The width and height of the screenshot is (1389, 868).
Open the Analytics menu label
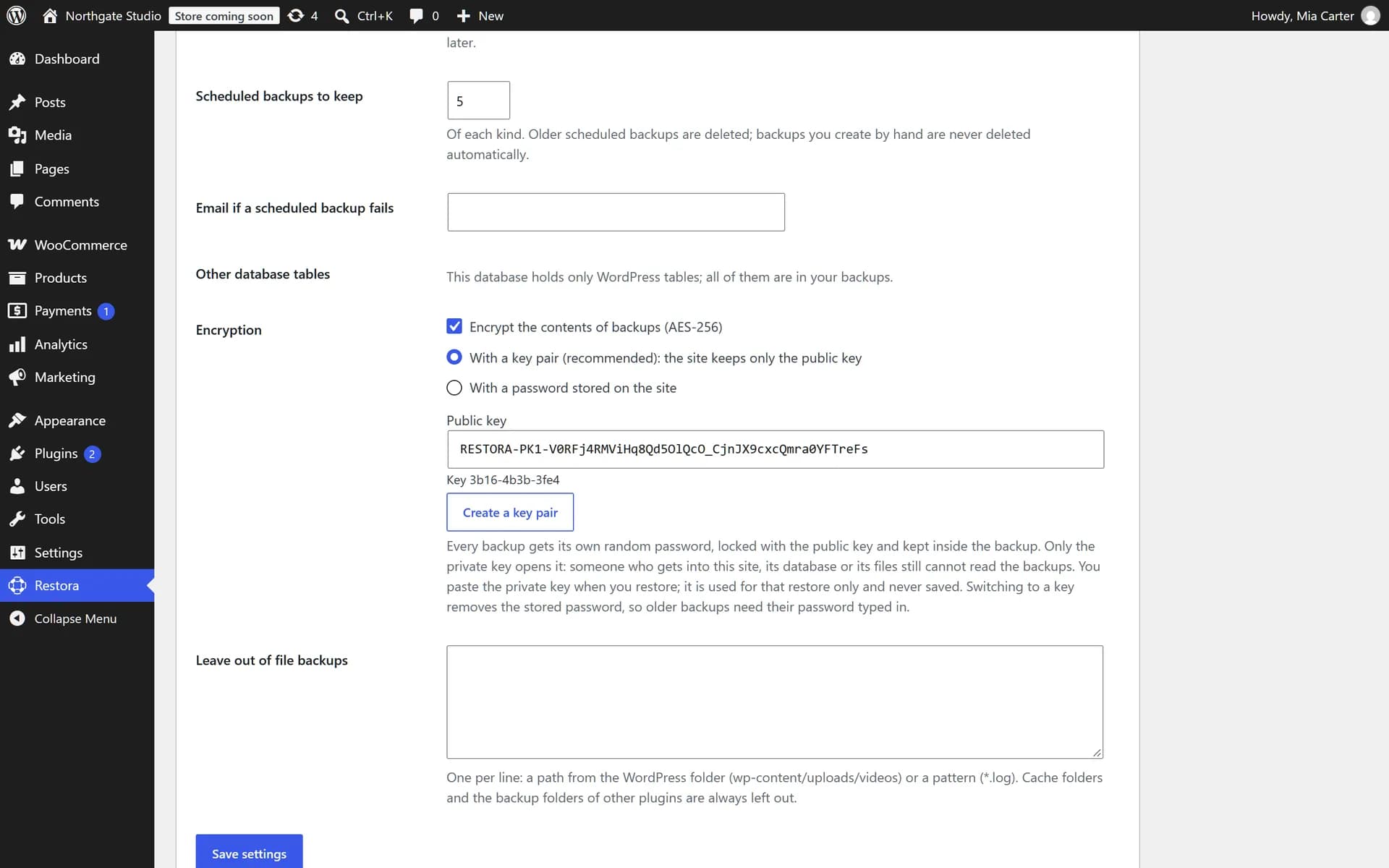click(61, 344)
